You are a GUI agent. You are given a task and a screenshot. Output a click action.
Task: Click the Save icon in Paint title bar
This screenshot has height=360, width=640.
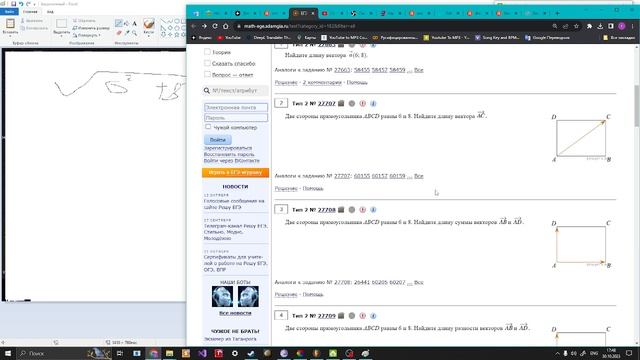pos(13,4)
